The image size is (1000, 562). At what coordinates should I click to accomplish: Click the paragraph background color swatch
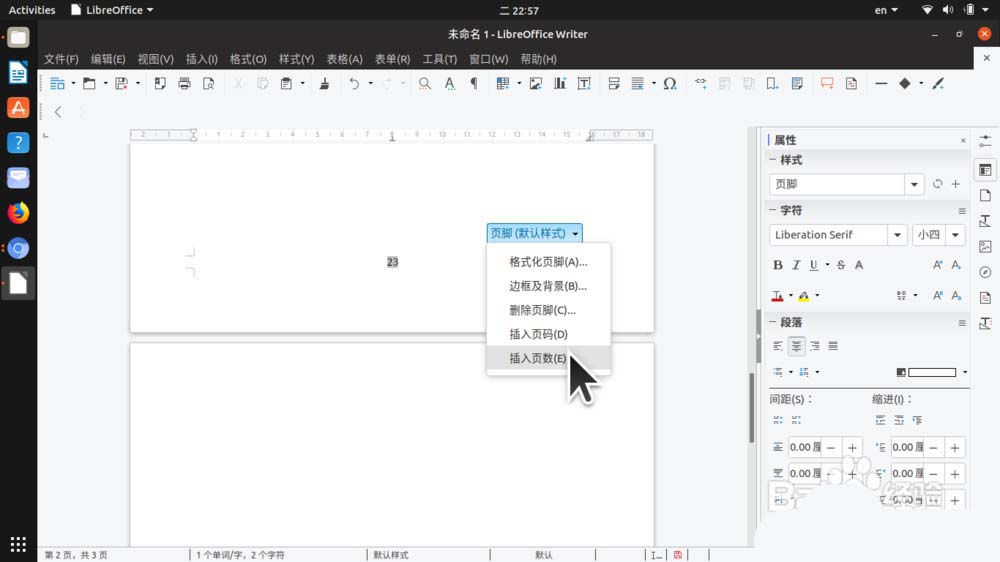click(x=931, y=372)
